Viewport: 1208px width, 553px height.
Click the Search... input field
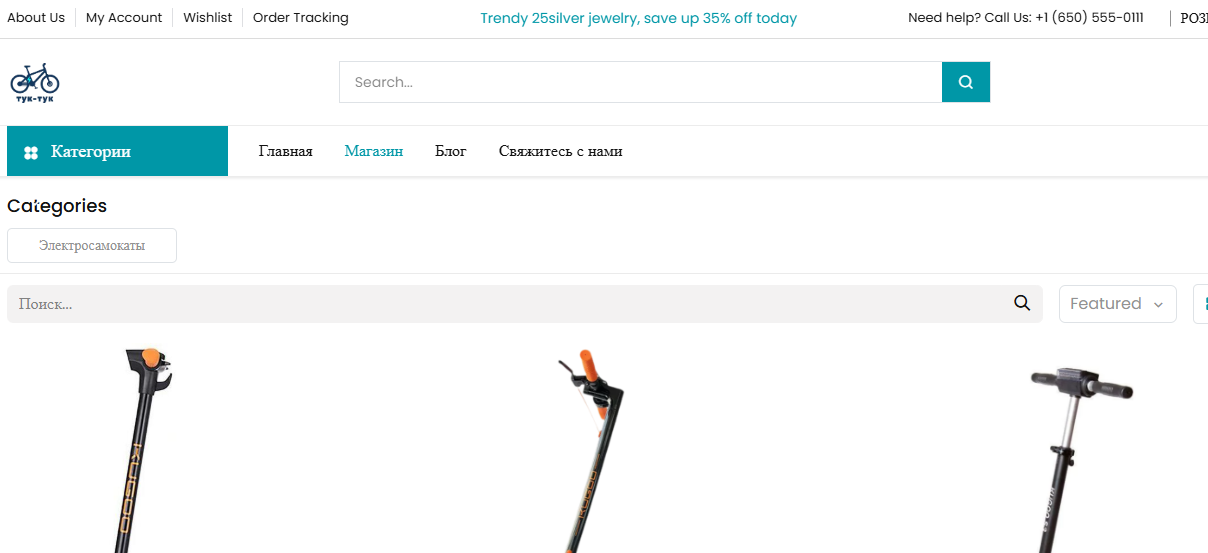pyautogui.click(x=640, y=82)
